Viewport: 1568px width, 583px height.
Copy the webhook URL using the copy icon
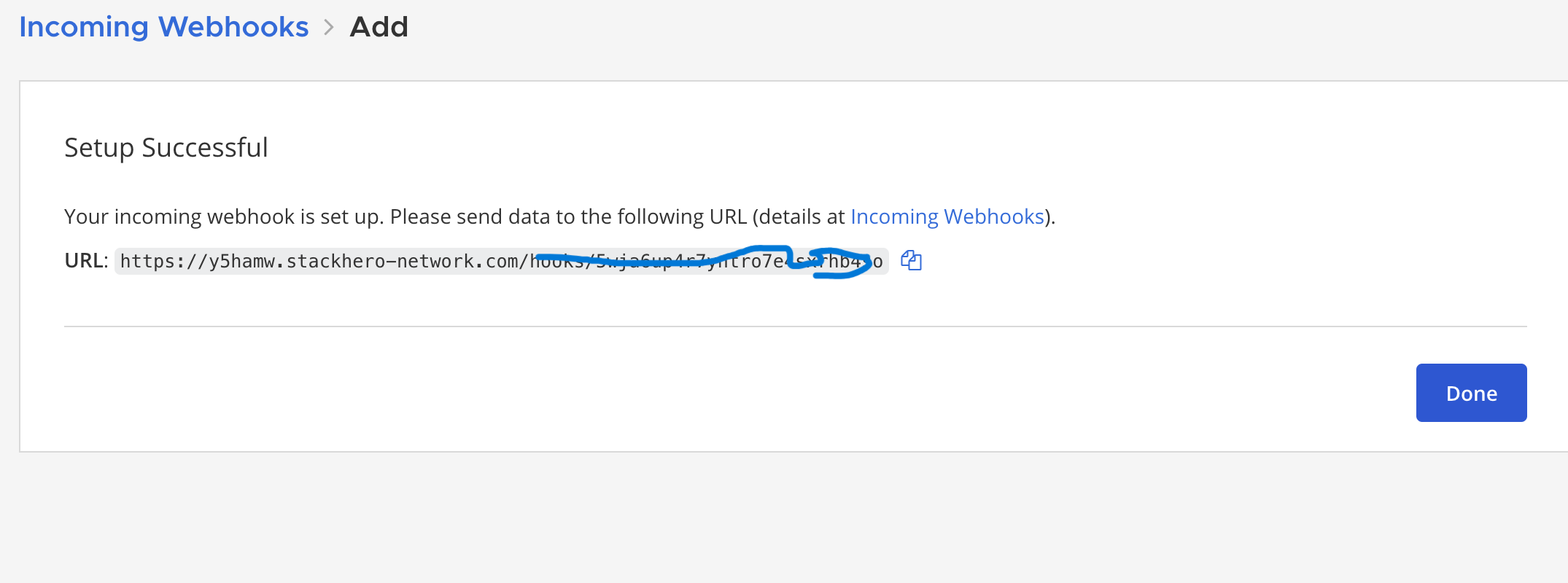[x=911, y=260]
